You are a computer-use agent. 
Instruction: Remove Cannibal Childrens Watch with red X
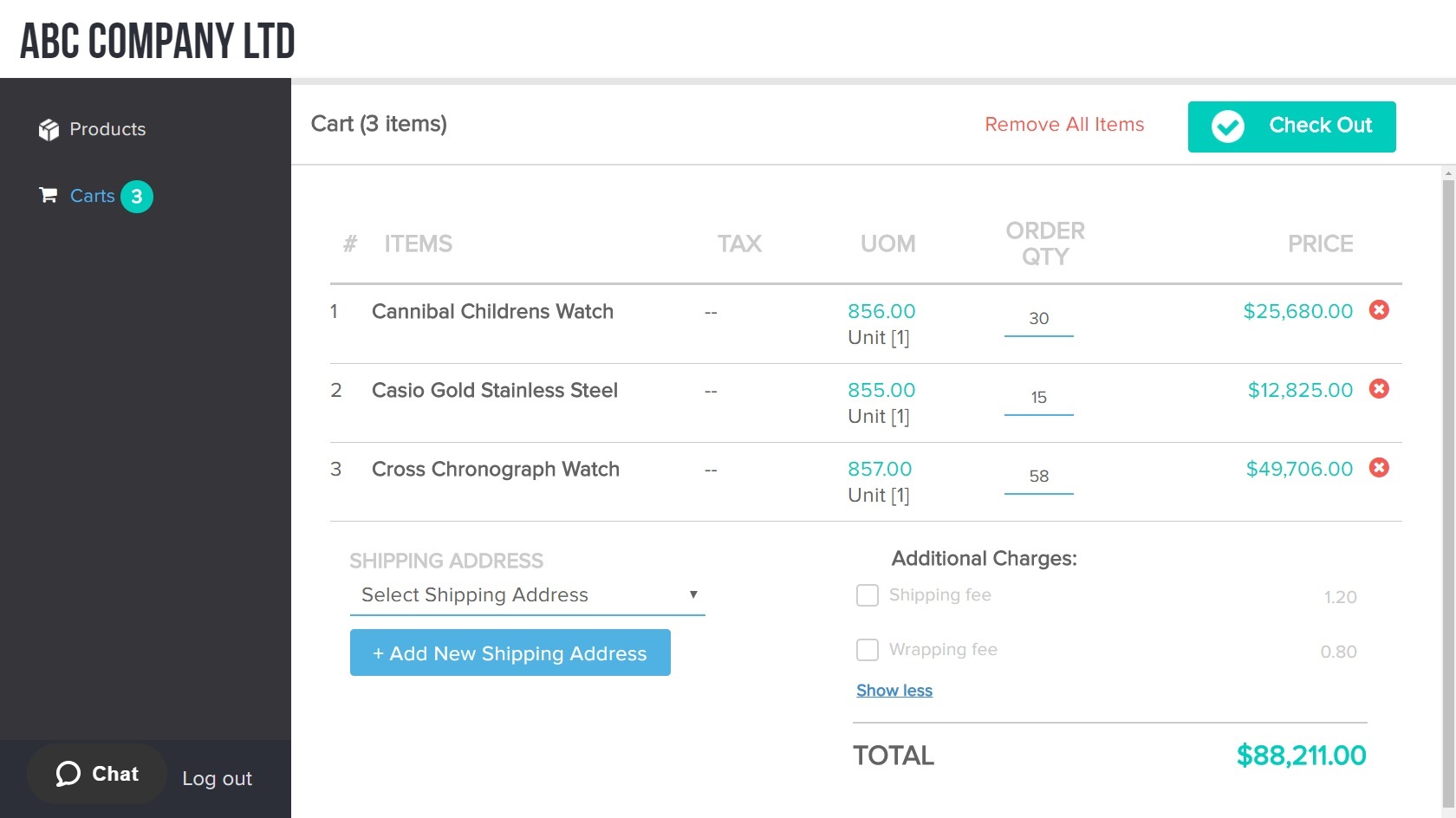[1378, 310]
